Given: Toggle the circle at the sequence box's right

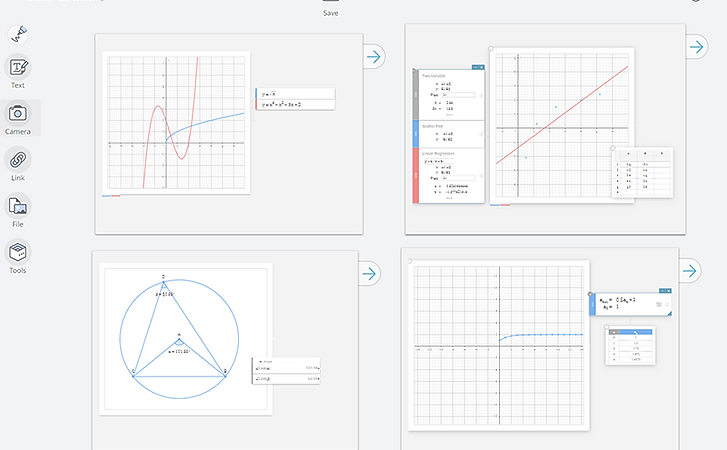Looking at the screenshot, I should point(667,304).
